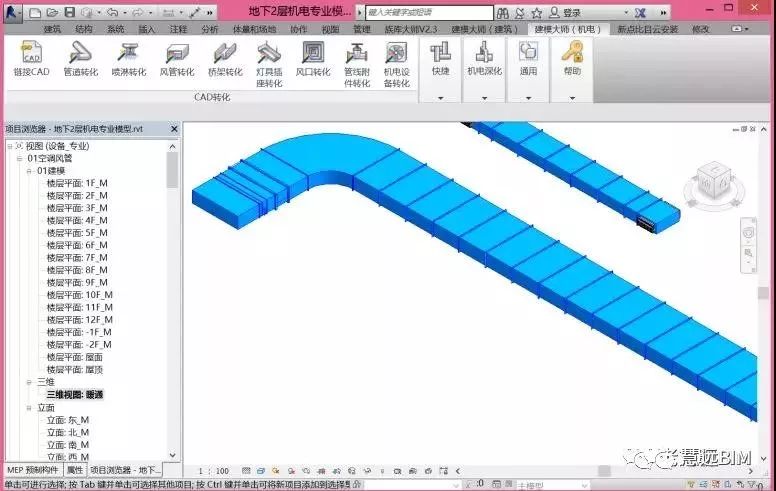The height and width of the screenshot is (491, 776).
Task: Switch to the 系统 ribbon tab
Action: 115,29
